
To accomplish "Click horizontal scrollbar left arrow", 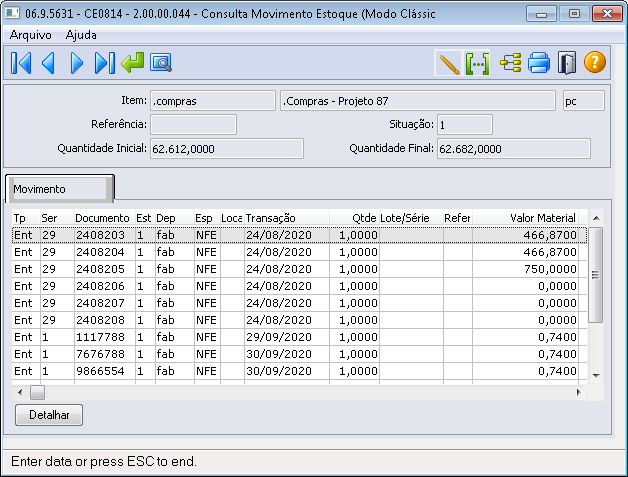I will pyautogui.click(x=20, y=392).
